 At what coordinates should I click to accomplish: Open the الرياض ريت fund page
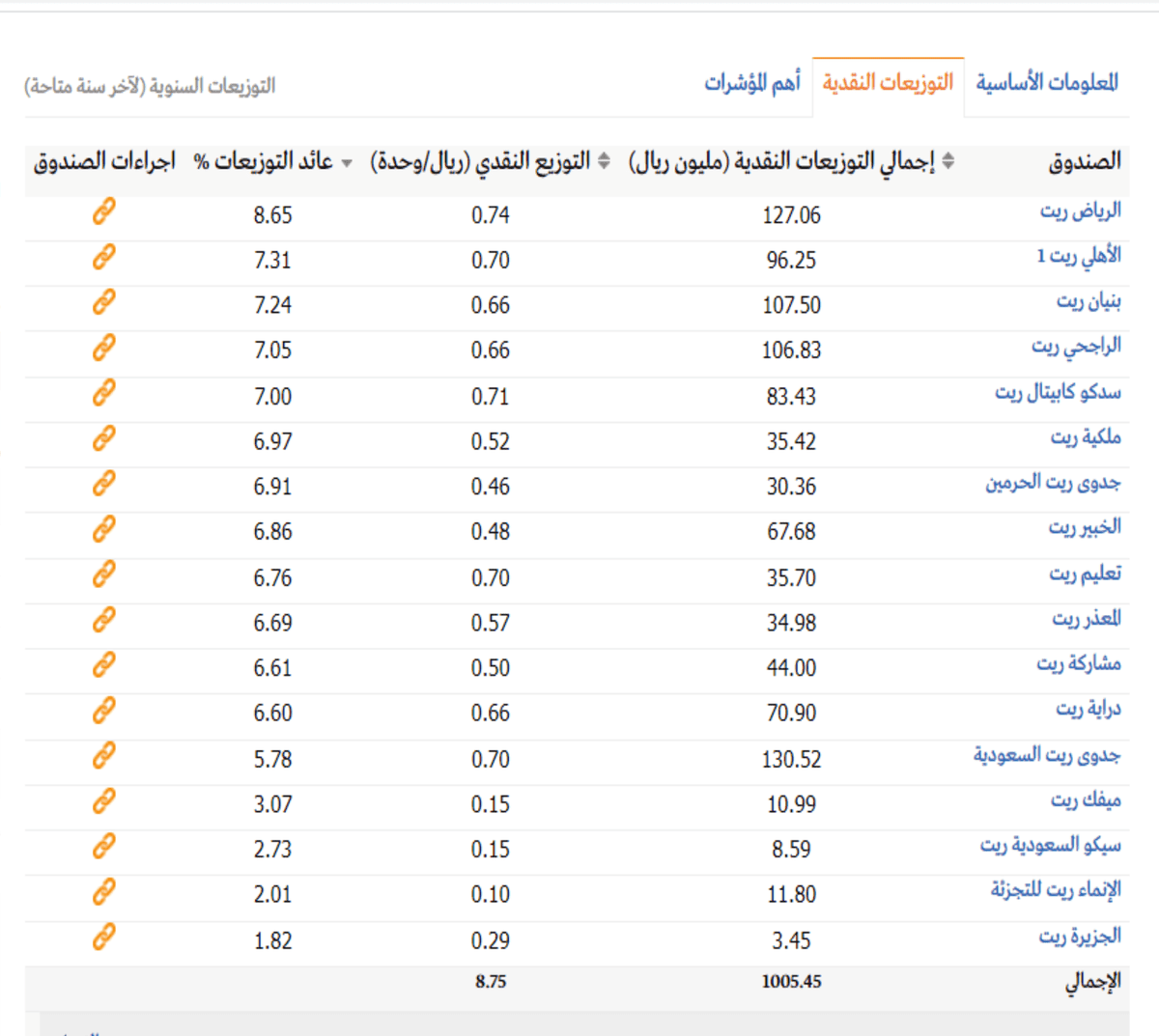pyautogui.click(x=1081, y=211)
